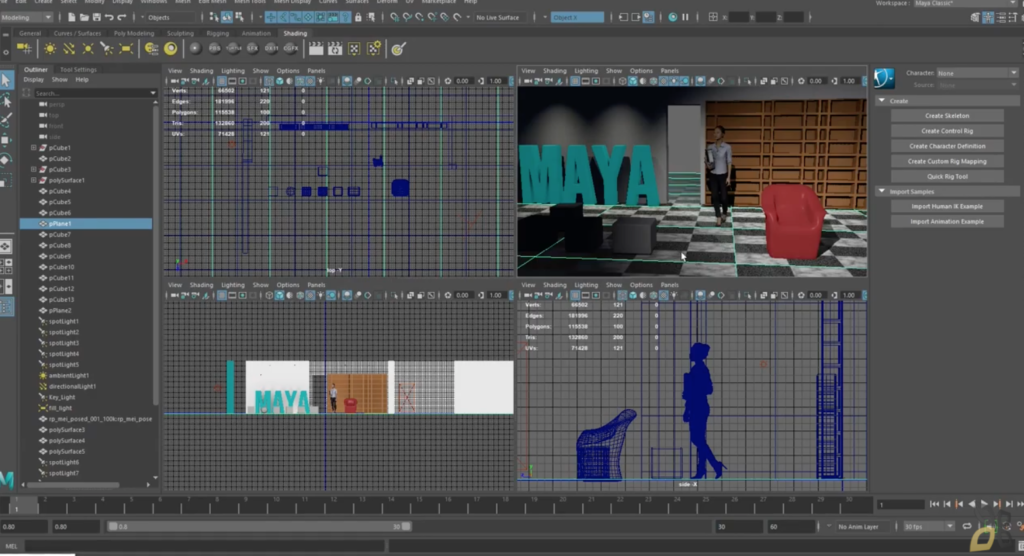Click the target render shelf icon
The image size is (1024, 556).
coord(398,49)
